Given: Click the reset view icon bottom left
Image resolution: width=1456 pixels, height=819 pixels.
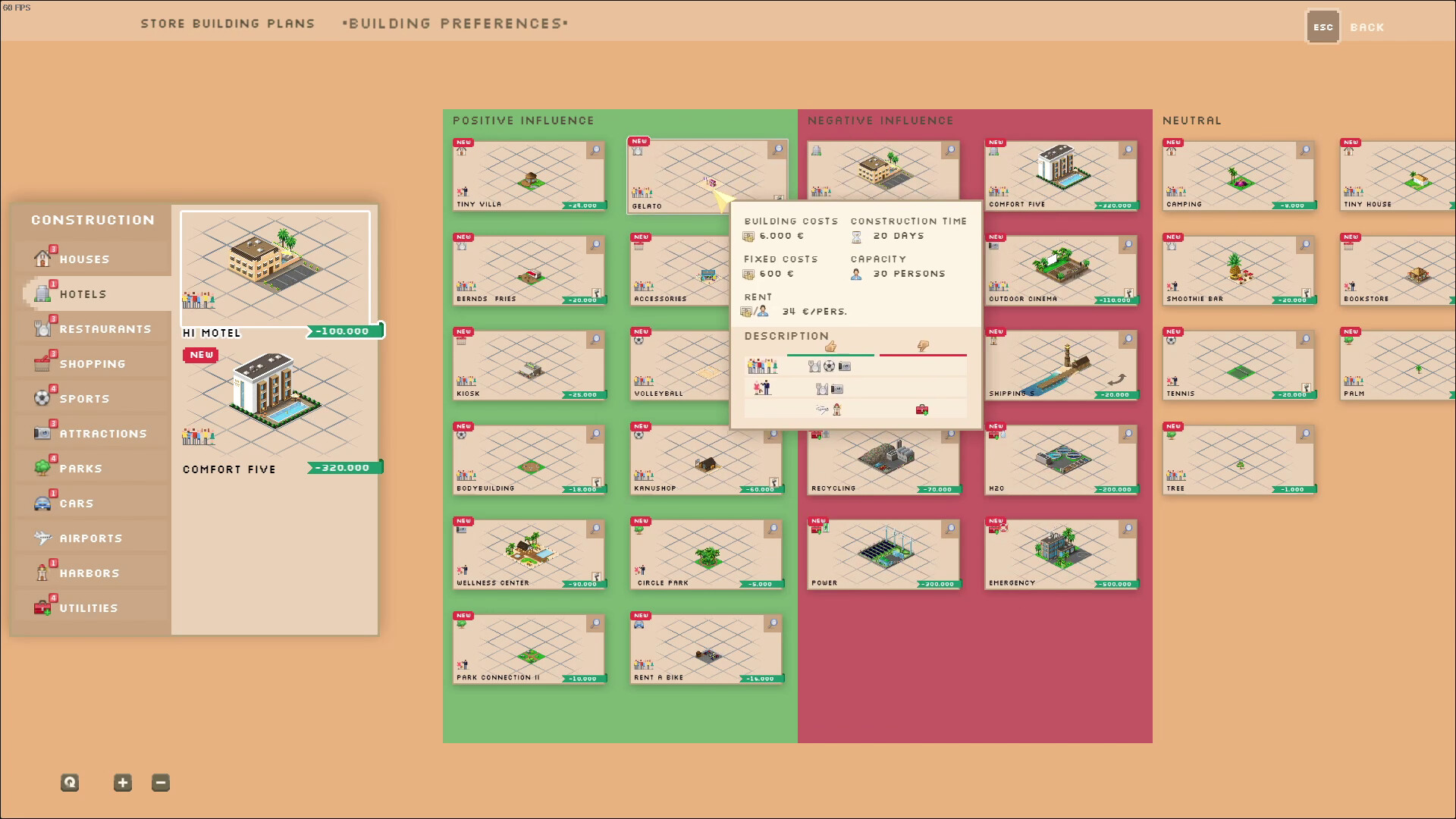Looking at the screenshot, I should [x=70, y=783].
